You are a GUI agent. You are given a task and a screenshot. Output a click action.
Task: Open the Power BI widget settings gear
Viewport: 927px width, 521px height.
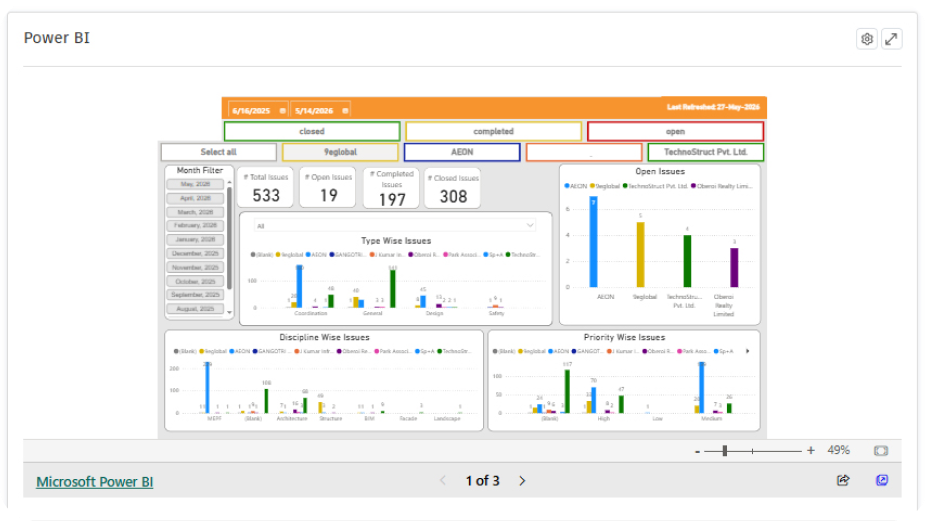pos(867,39)
